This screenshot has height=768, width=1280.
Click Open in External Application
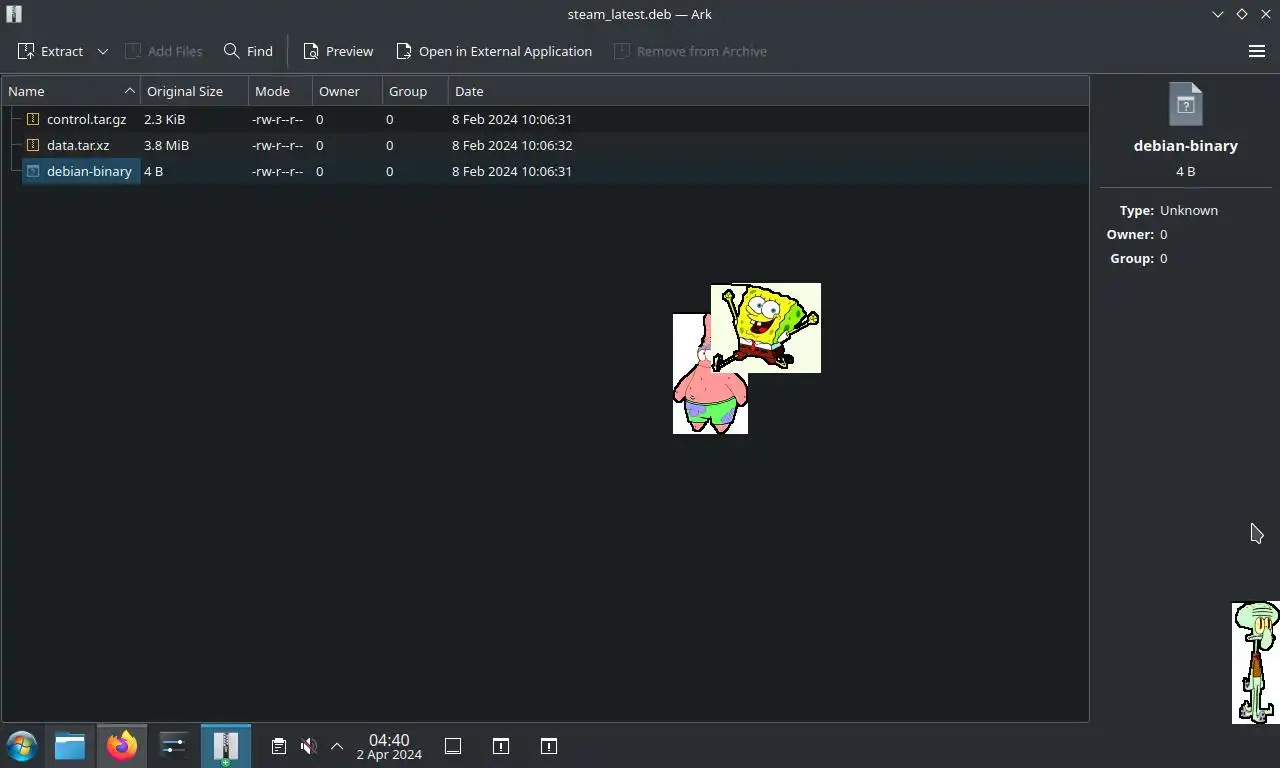[x=494, y=51]
